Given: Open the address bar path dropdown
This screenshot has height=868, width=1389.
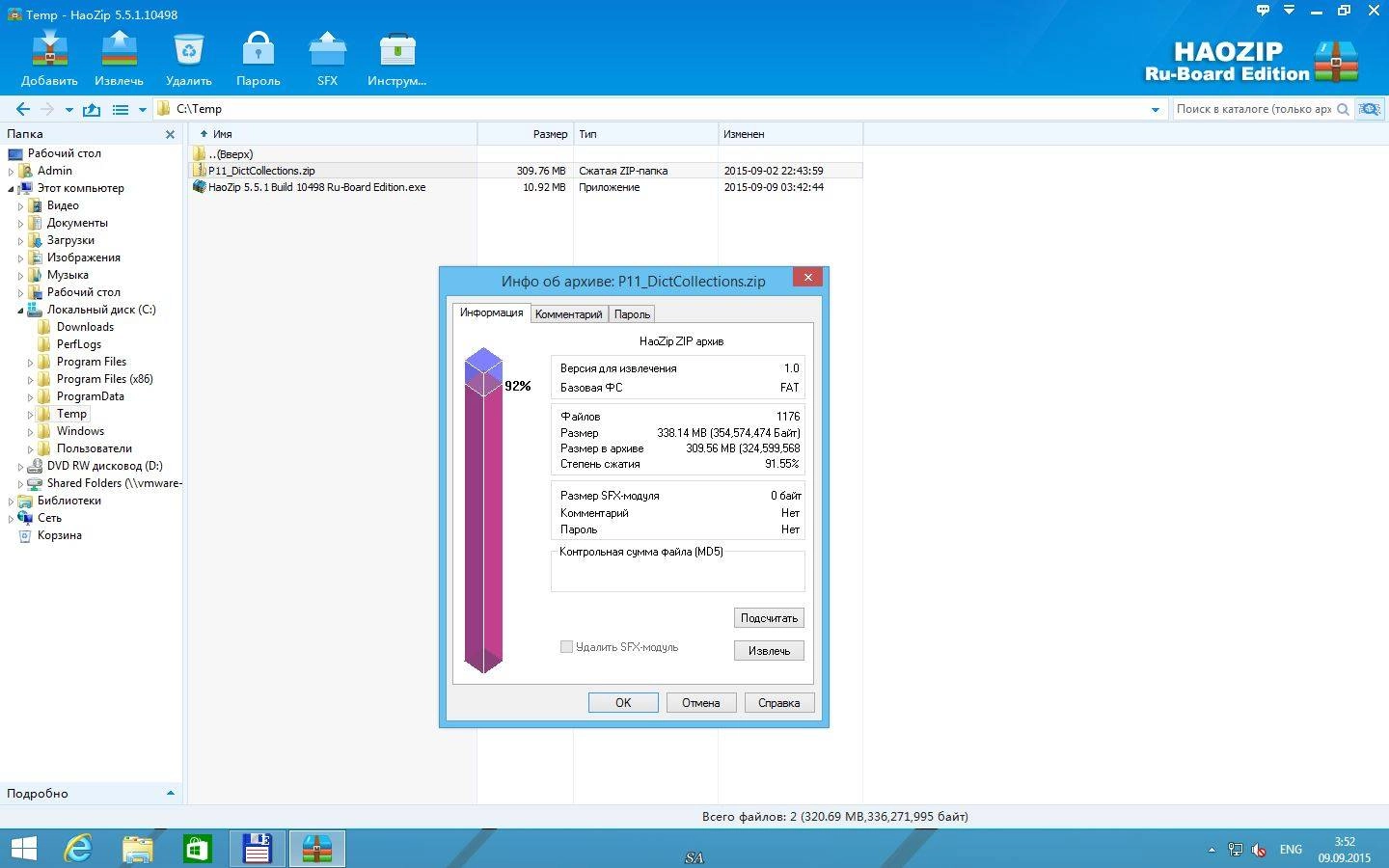Looking at the screenshot, I should pos(1155,110).
